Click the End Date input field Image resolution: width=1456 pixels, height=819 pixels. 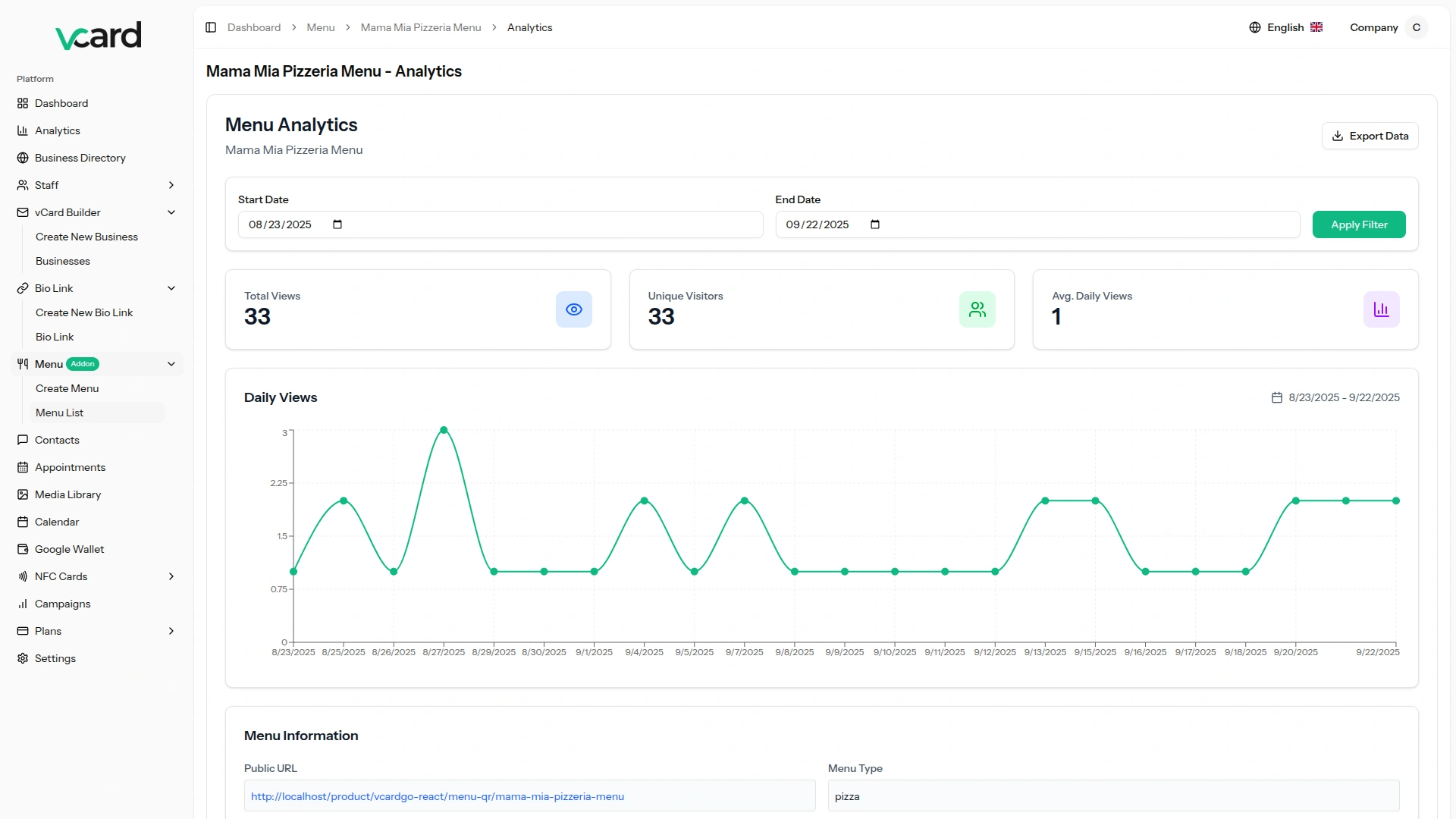[1037, 224]
